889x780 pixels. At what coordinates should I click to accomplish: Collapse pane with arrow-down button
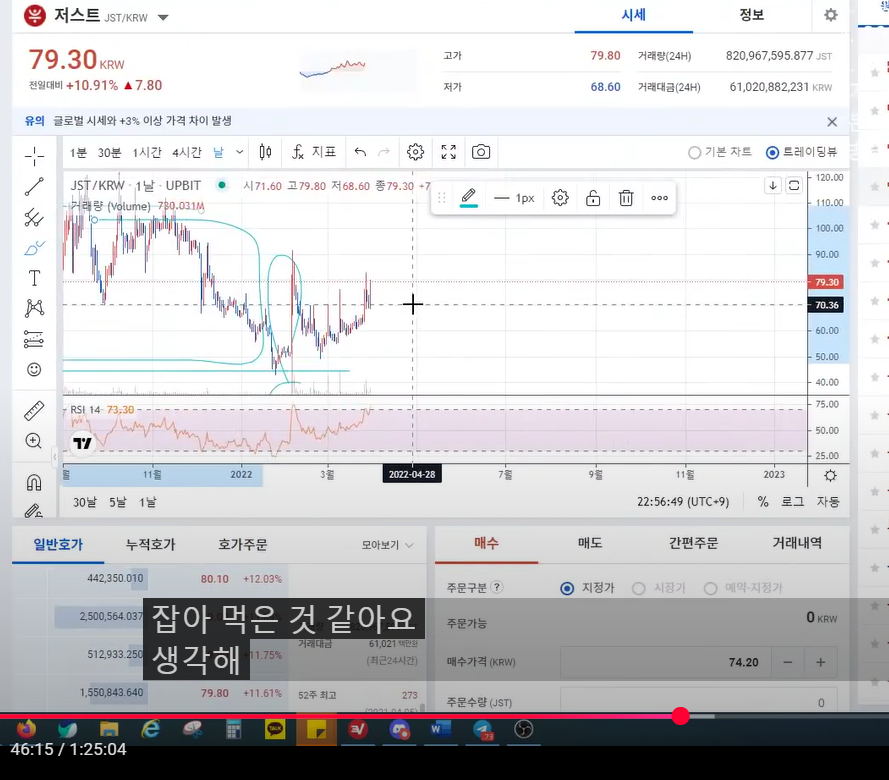773,185
